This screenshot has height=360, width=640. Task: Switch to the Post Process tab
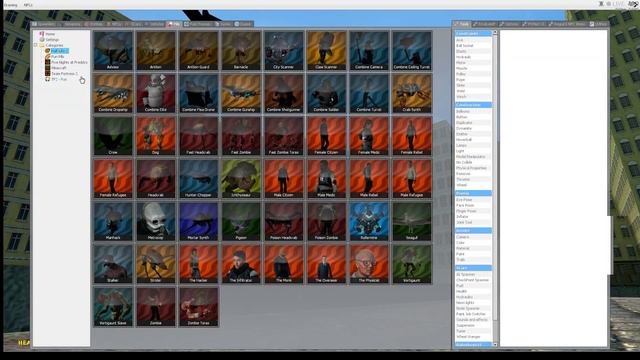pos(198,24)
